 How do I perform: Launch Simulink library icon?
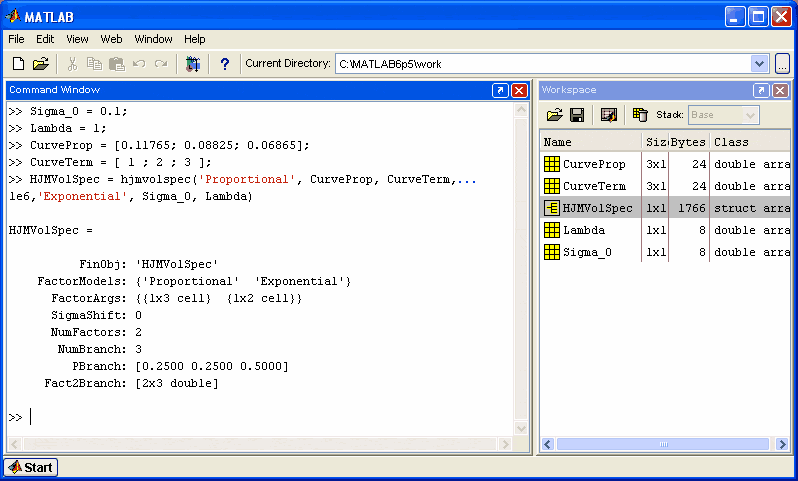193,64
